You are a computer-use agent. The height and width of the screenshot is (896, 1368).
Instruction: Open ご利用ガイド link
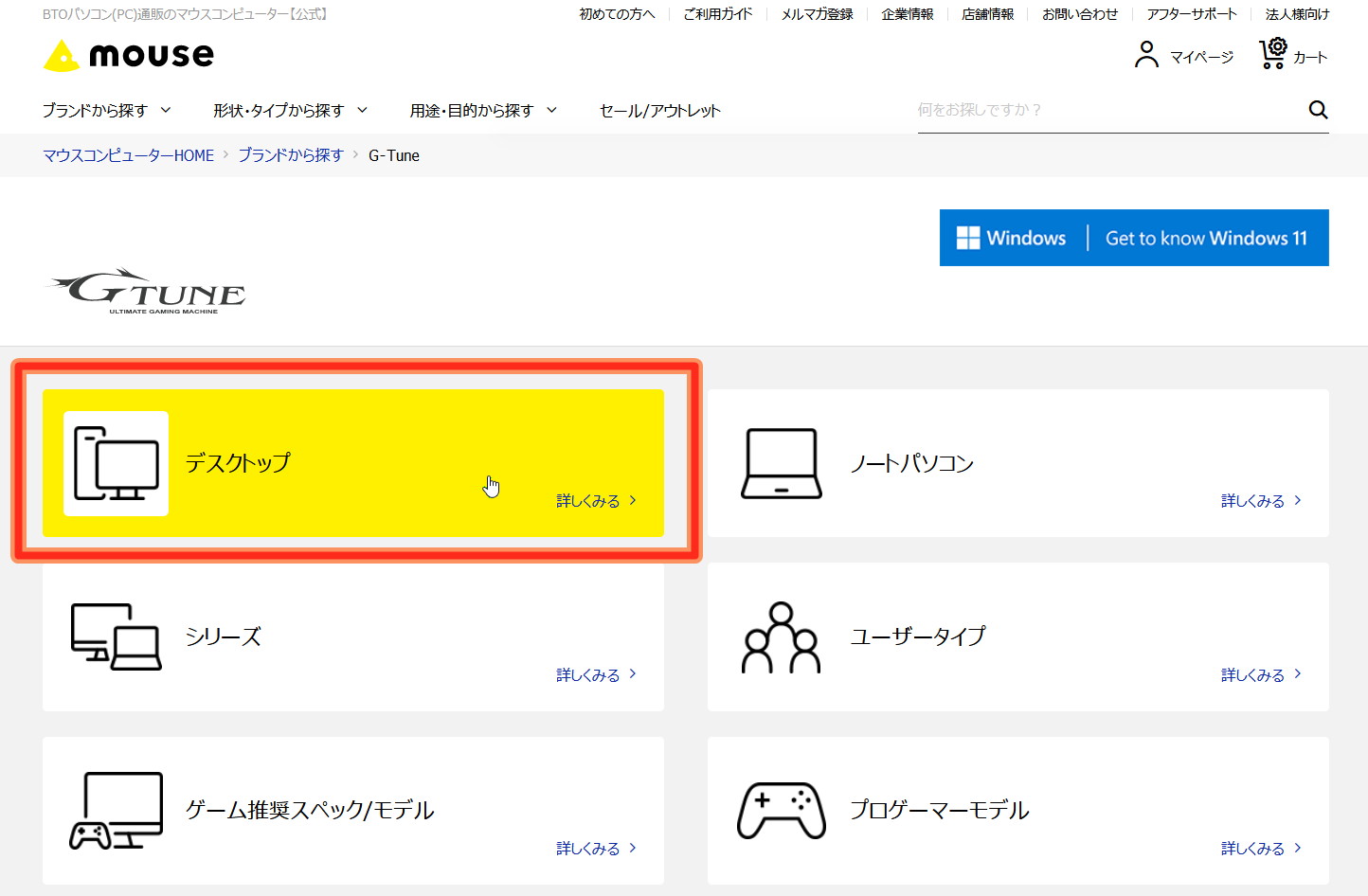point(718,14)
